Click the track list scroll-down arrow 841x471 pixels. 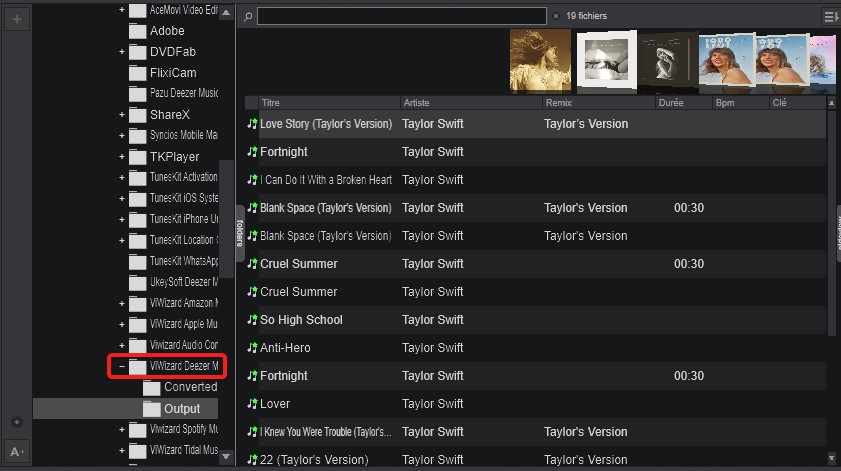point(832,458)
